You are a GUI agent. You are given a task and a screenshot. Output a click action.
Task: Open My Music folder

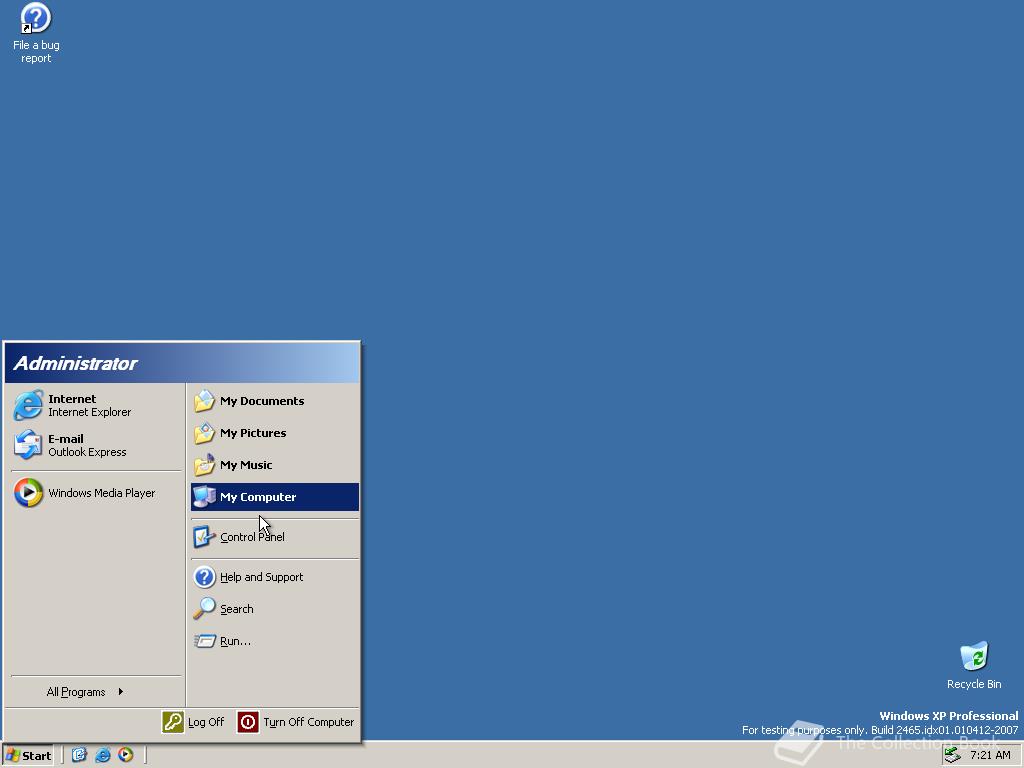(274, 465)
